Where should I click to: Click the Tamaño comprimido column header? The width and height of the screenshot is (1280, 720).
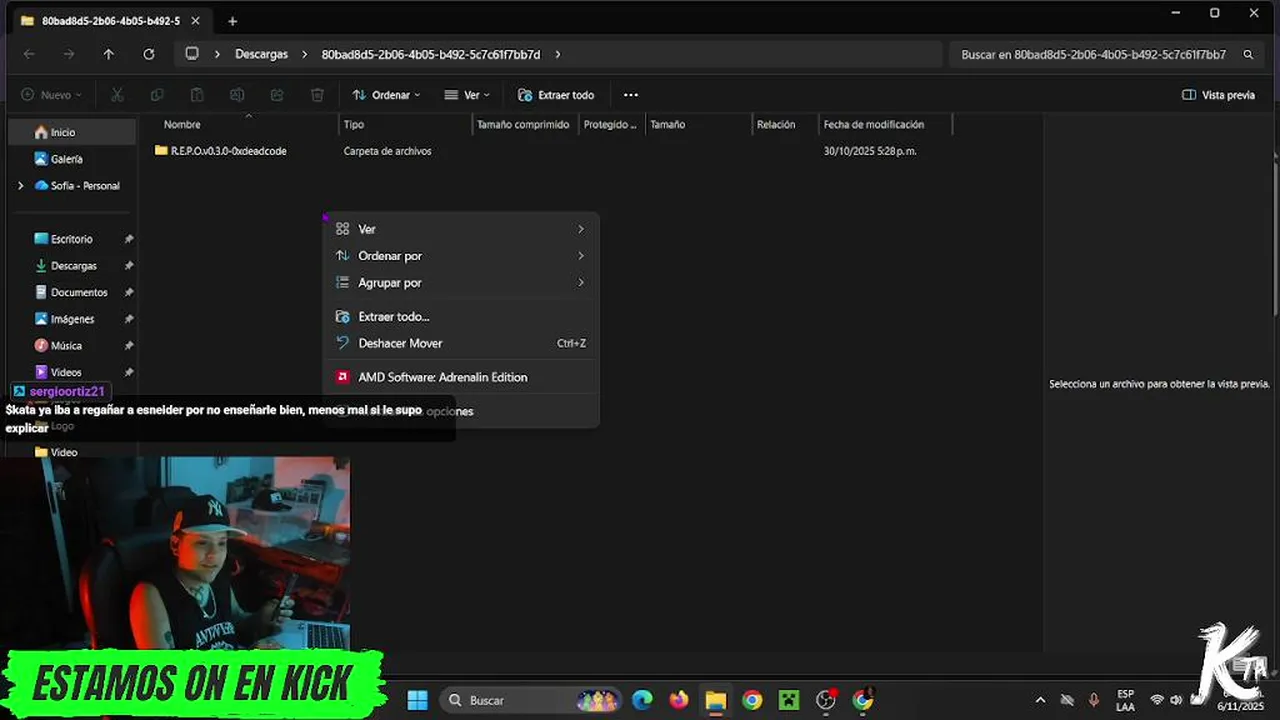point(525,125)
